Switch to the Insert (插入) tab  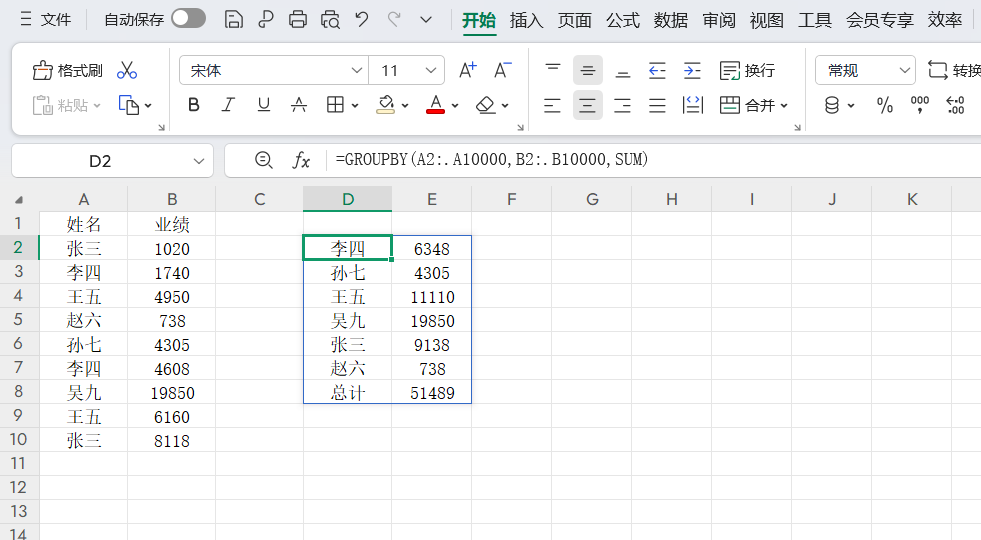(526, 20)
